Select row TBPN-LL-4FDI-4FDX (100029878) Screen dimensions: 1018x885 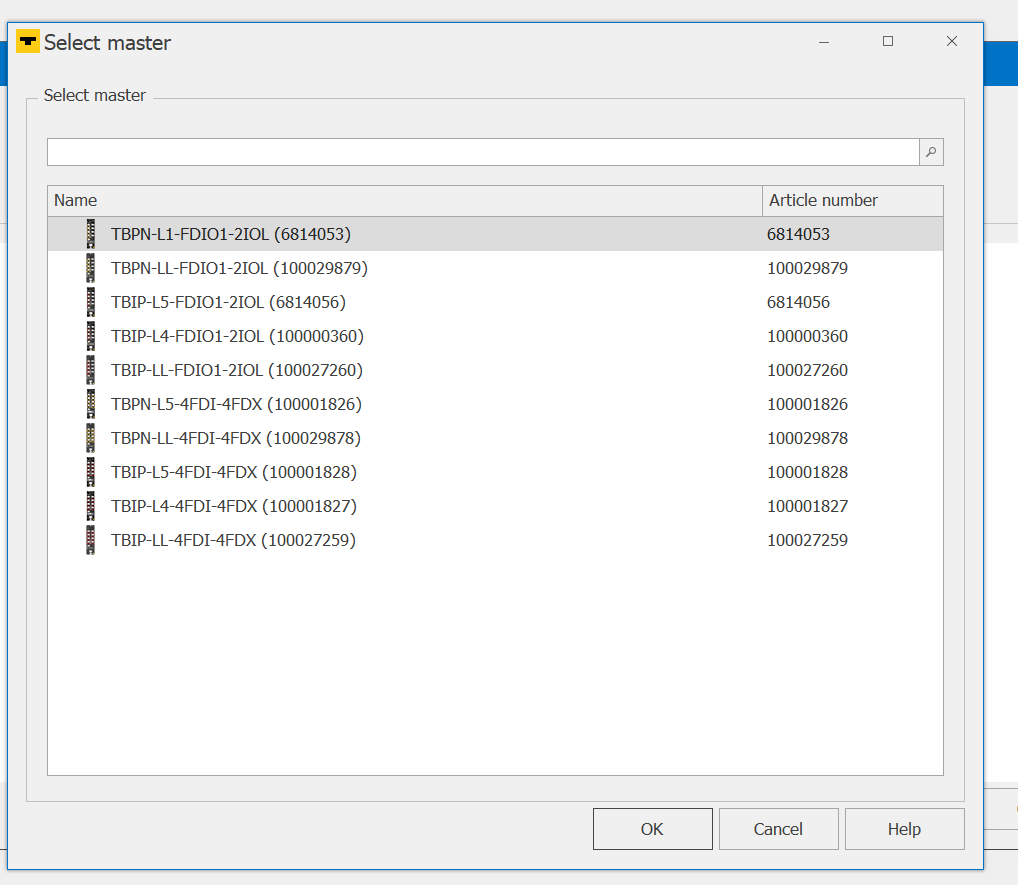click(495, 438)
